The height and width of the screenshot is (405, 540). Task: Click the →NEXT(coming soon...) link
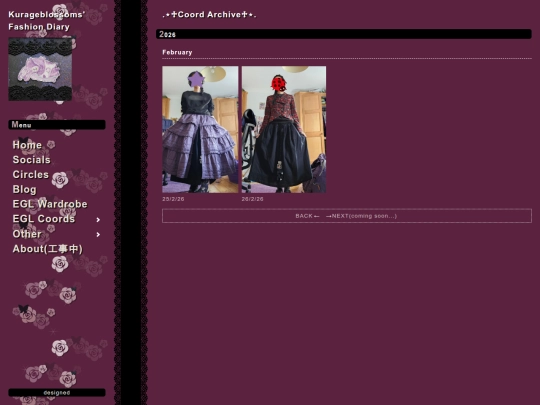(361, 216)
